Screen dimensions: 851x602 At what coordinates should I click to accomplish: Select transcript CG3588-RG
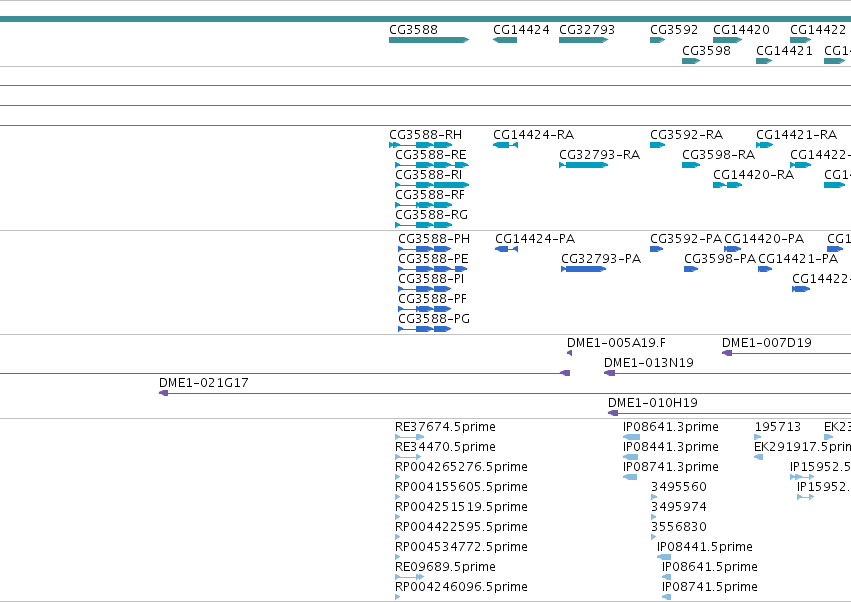(x=423, y=225)
